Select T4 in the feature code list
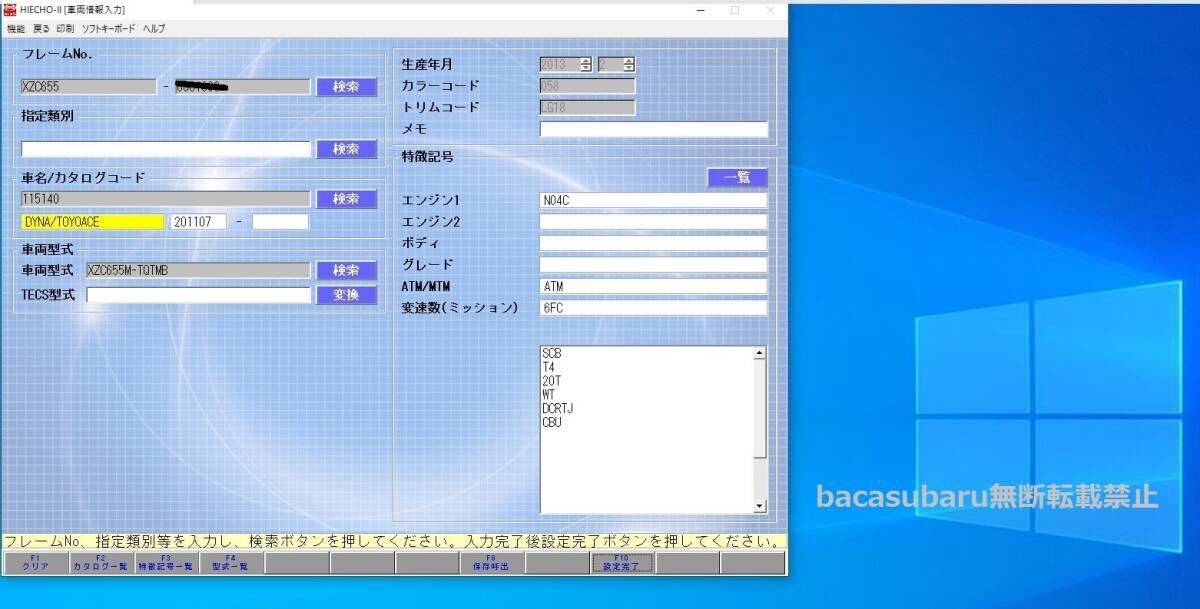Image resolution: width=1200 pixels, height=609 pixels. pyautogui.click(x=548, y=367)
